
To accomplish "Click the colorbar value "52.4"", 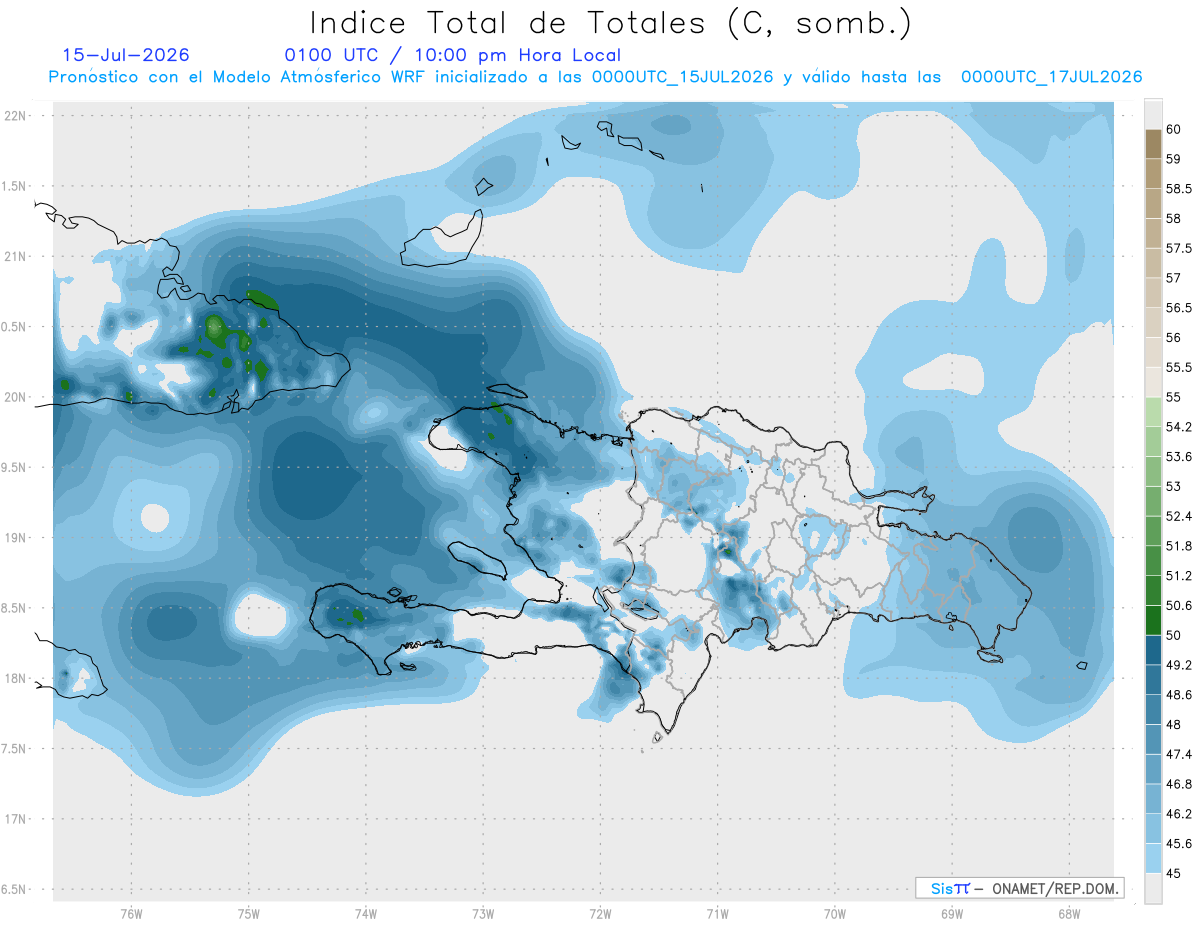I will click(x=1178, y=516).
